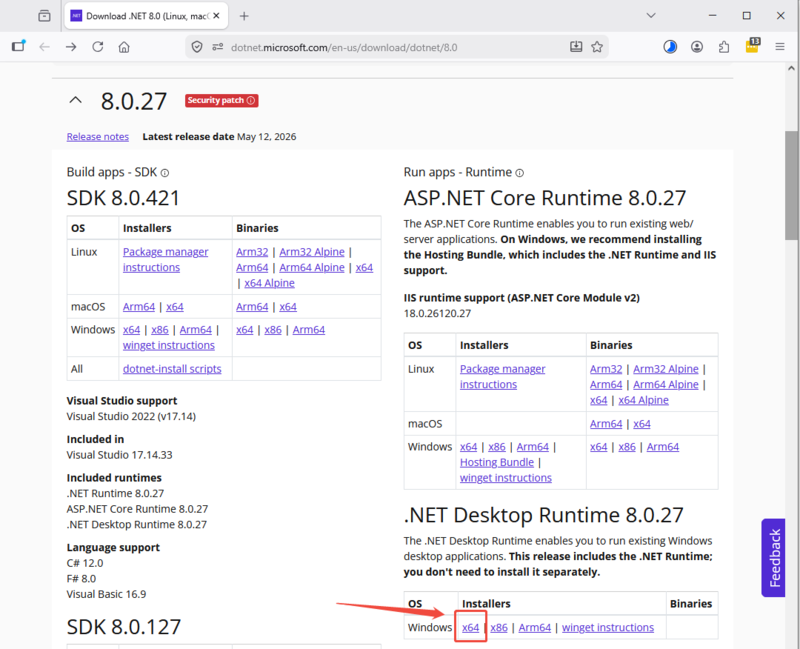Download SDK Linux Arm64 Alpine binary

pos(312,267)
